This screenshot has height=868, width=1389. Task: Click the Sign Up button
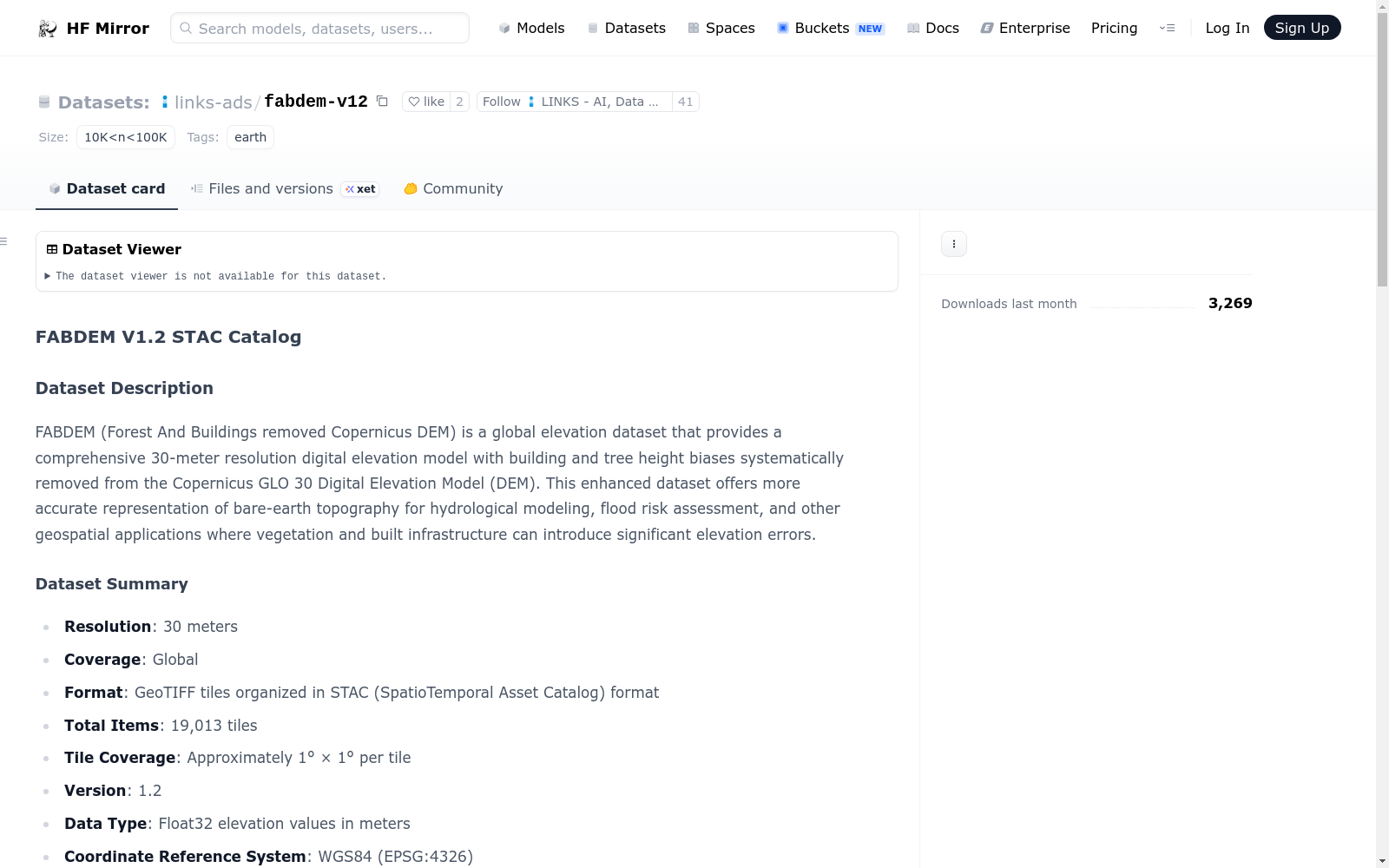(1302, 28)
